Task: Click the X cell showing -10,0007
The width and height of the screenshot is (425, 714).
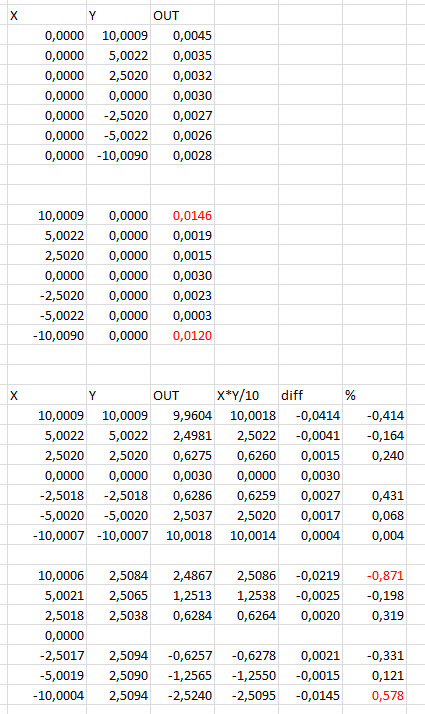Action: 47,536
